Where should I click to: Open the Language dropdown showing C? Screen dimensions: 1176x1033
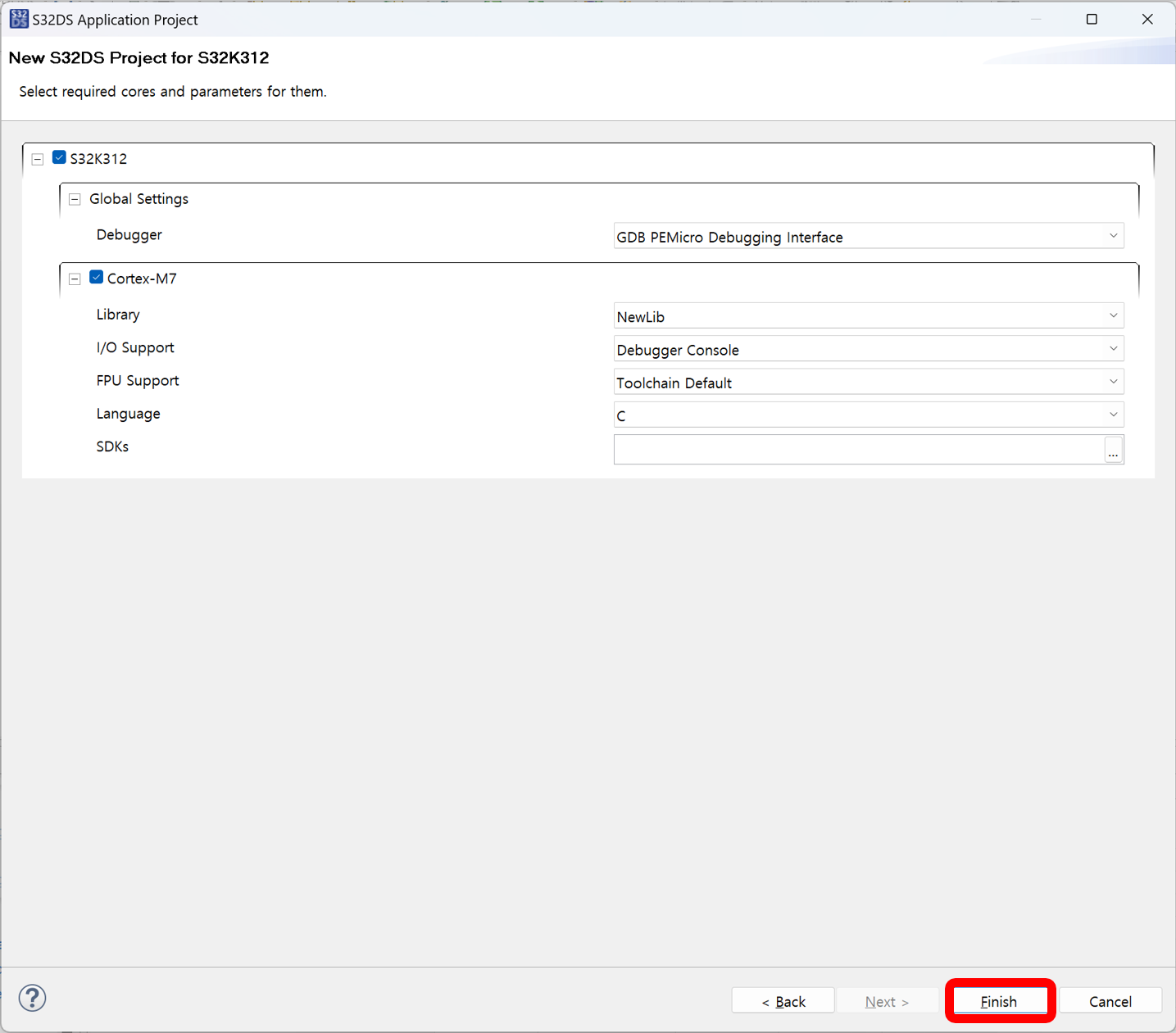869,415
